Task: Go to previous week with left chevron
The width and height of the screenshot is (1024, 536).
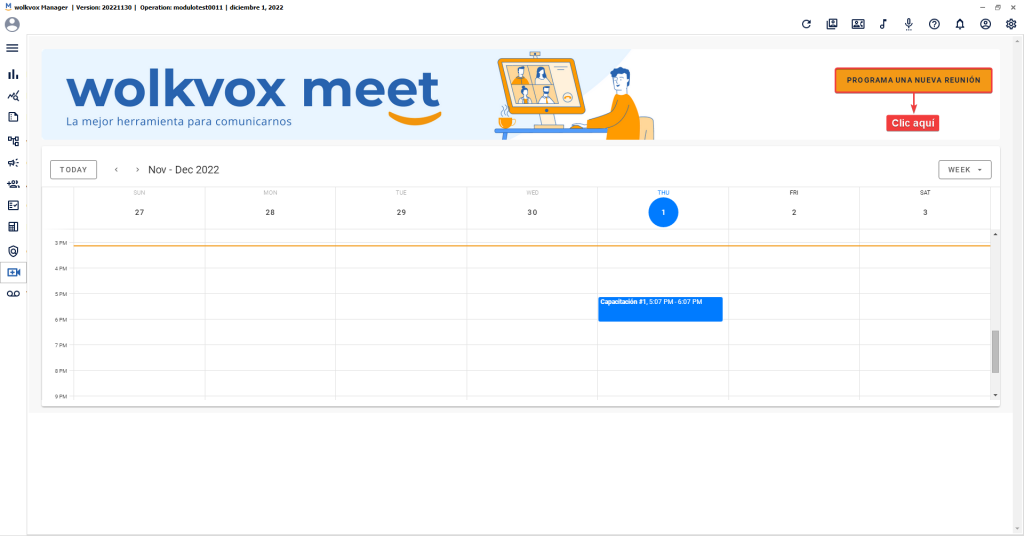Action: (x=116, y=170)
